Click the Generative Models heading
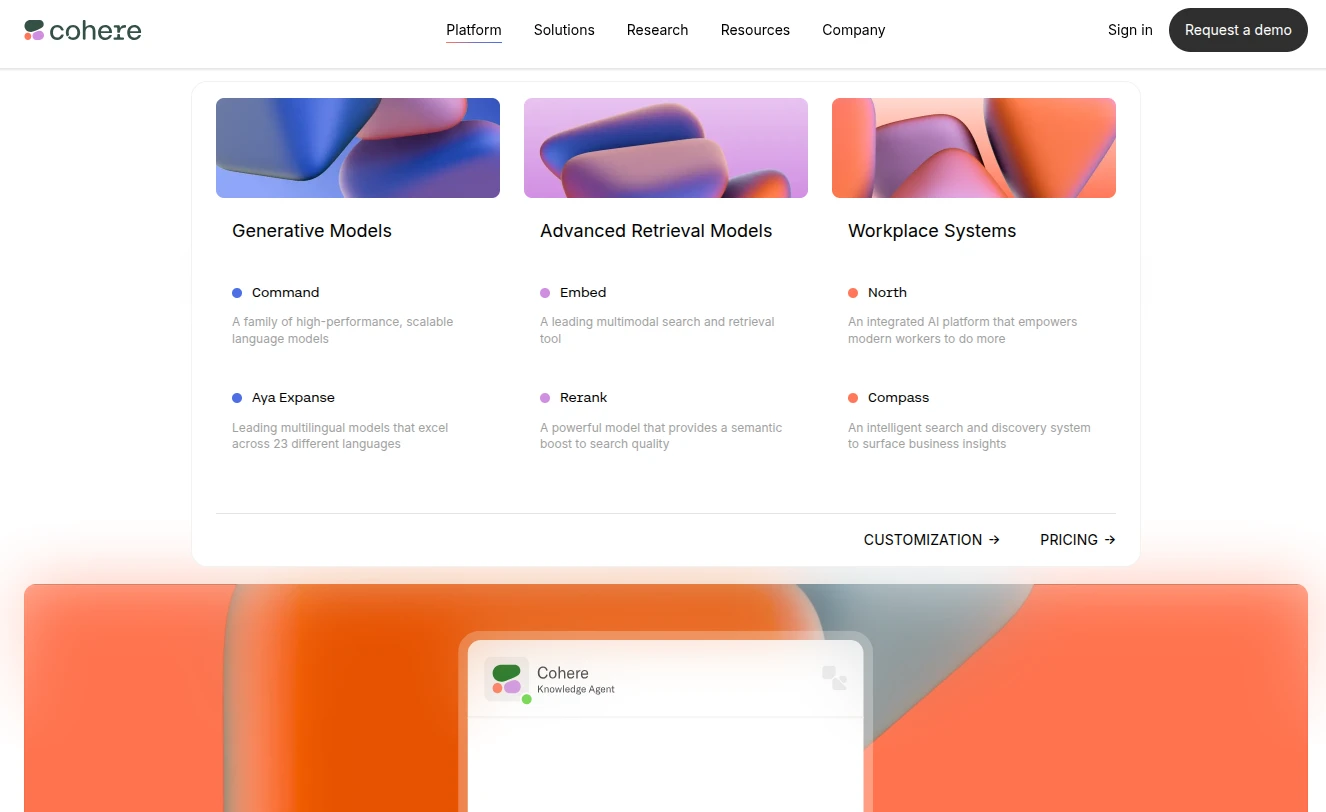The width and height of the screenshot is (1326, 812). [x=312, y=231]
